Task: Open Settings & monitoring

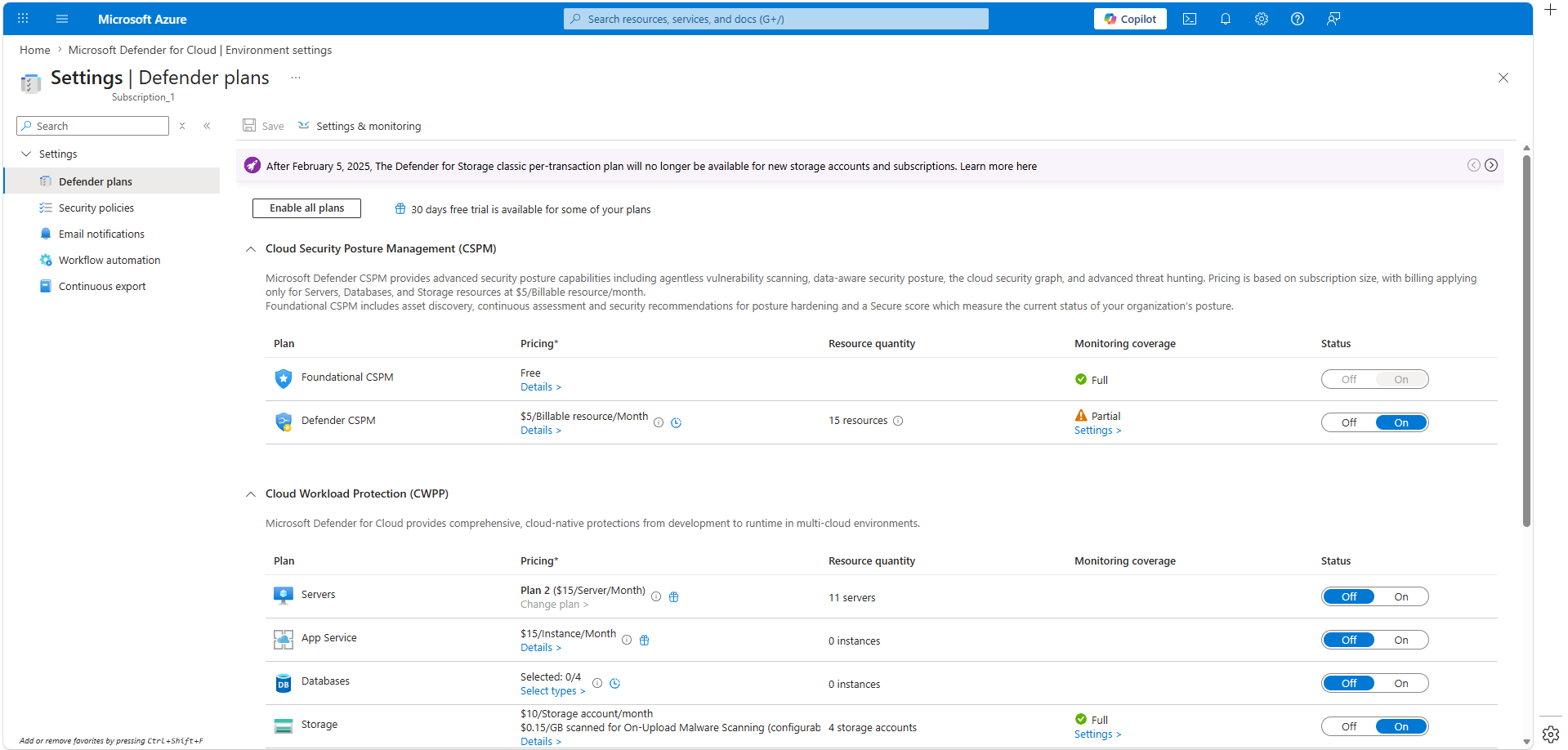Action: coord(360,126)
